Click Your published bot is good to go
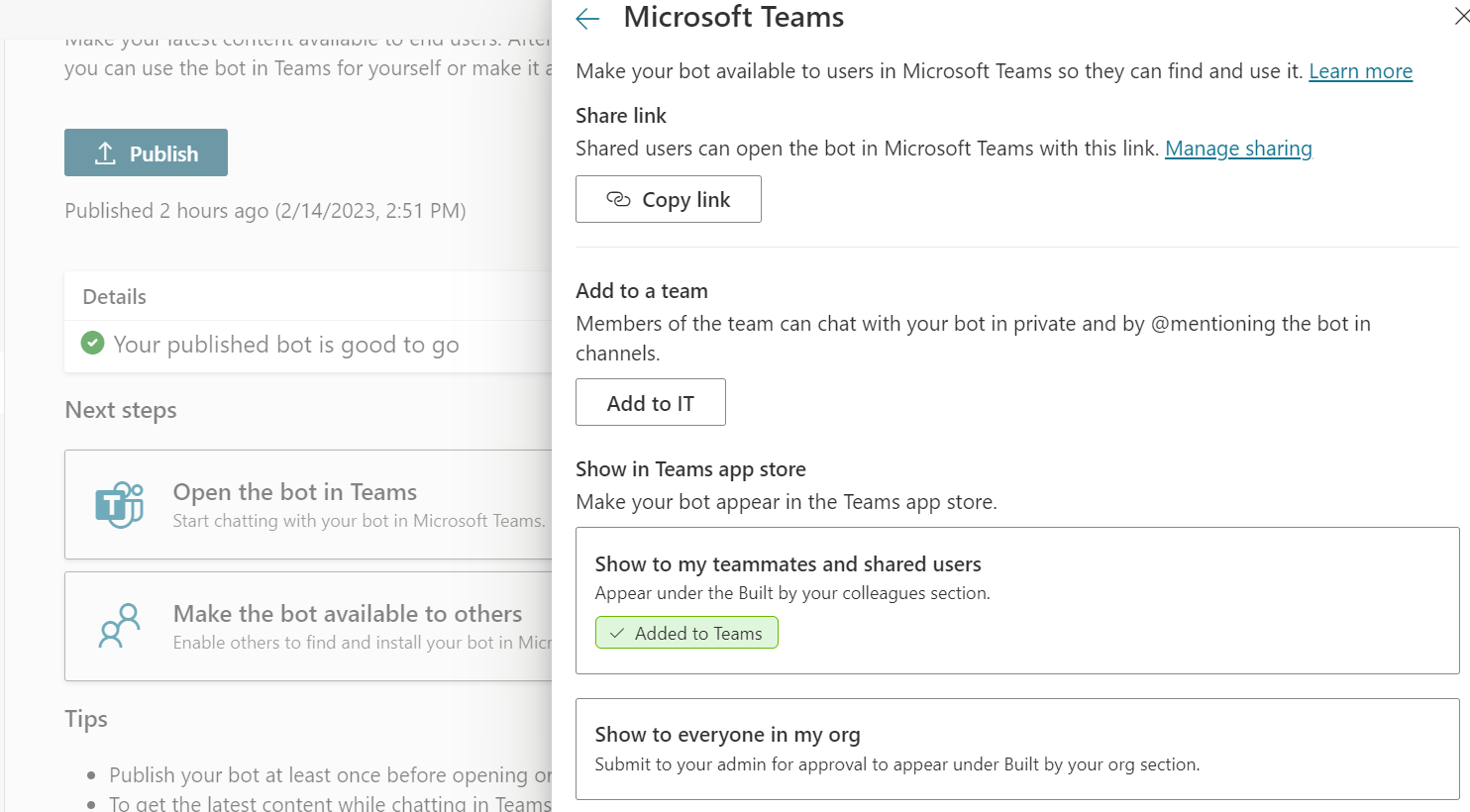 tap(285, 345)
